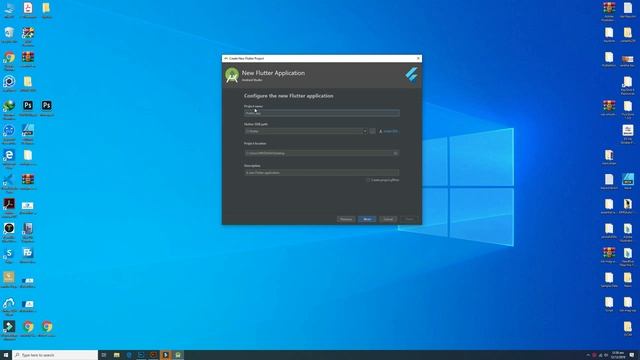The image size is (640, 360).
Task: Open the Project location folder browse icon
Action: click(x=395, y=153)
